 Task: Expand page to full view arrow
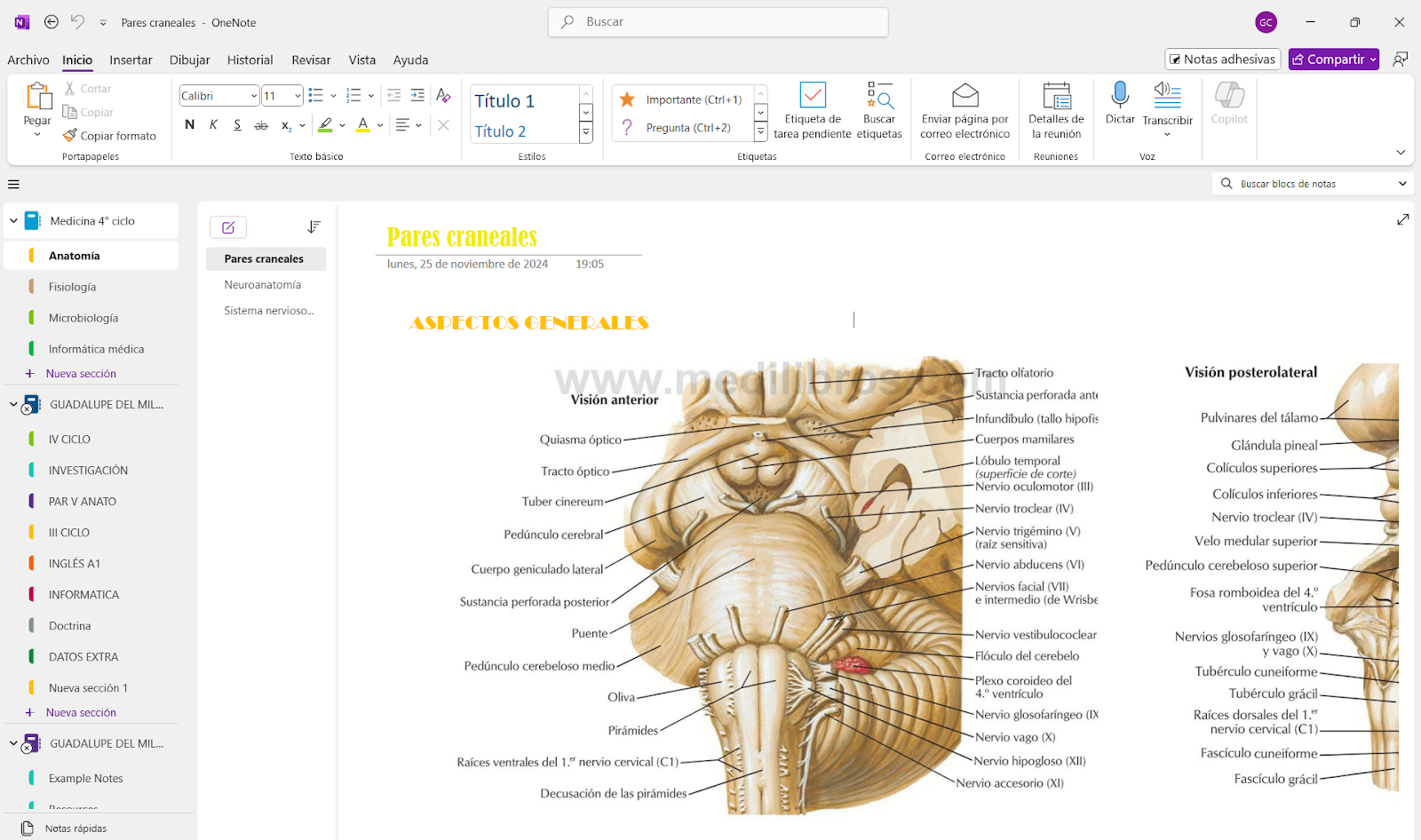[1403, 219]
